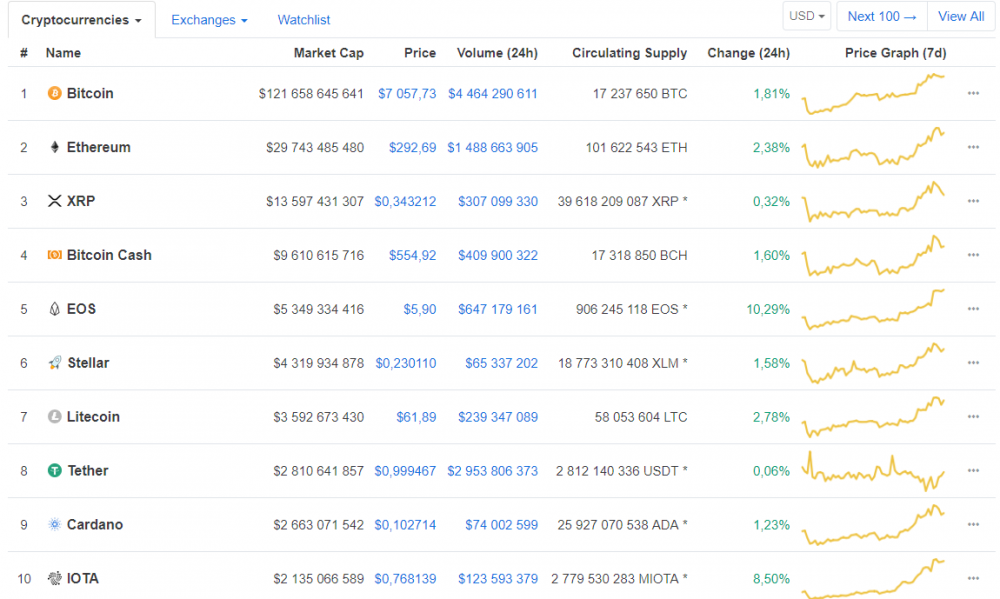Screen dimensions: 1000x599
Task: Click Litecoin's 24h volume $239 347 089
Action: 497,417
